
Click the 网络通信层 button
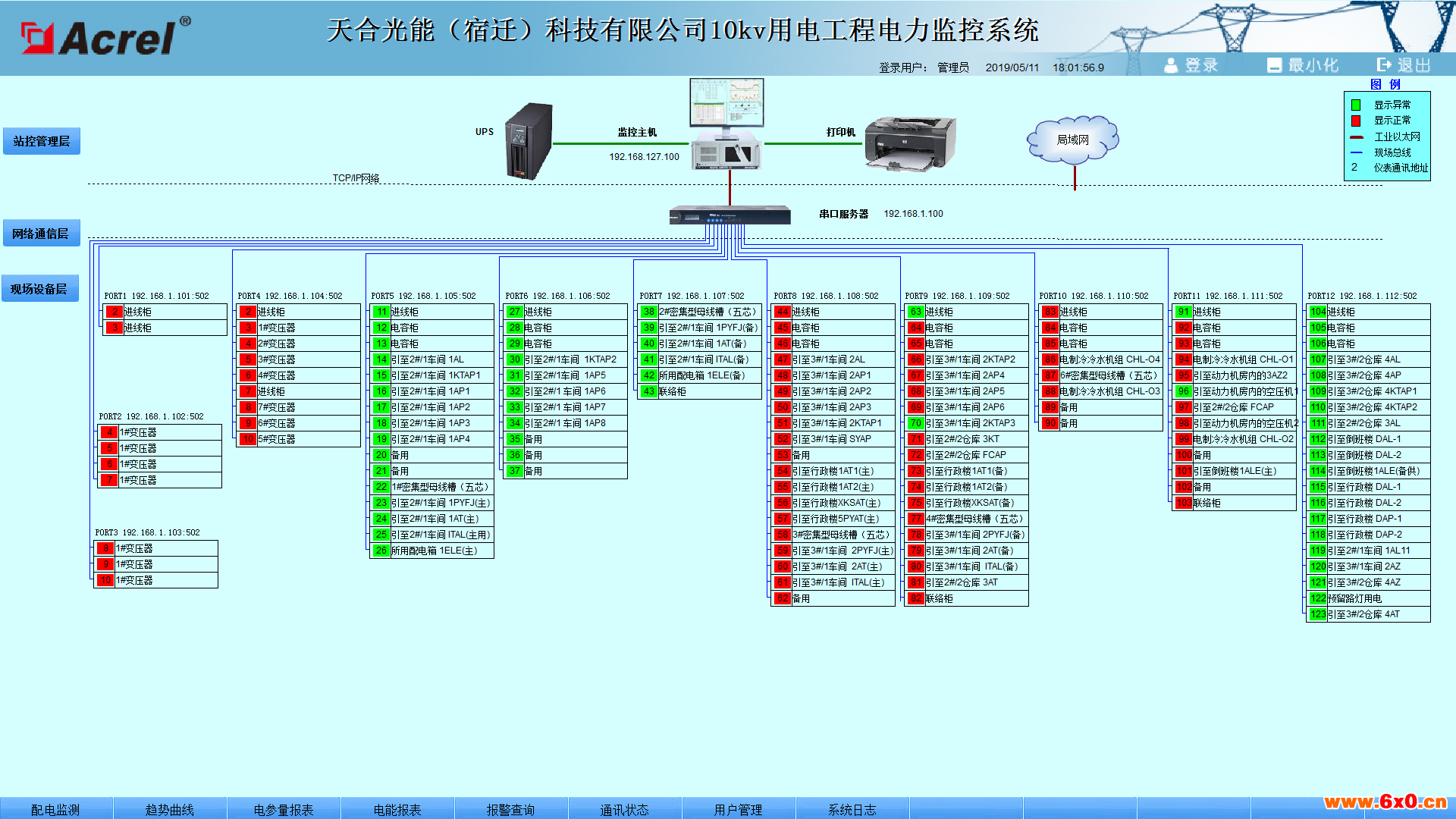pos(41,234)
